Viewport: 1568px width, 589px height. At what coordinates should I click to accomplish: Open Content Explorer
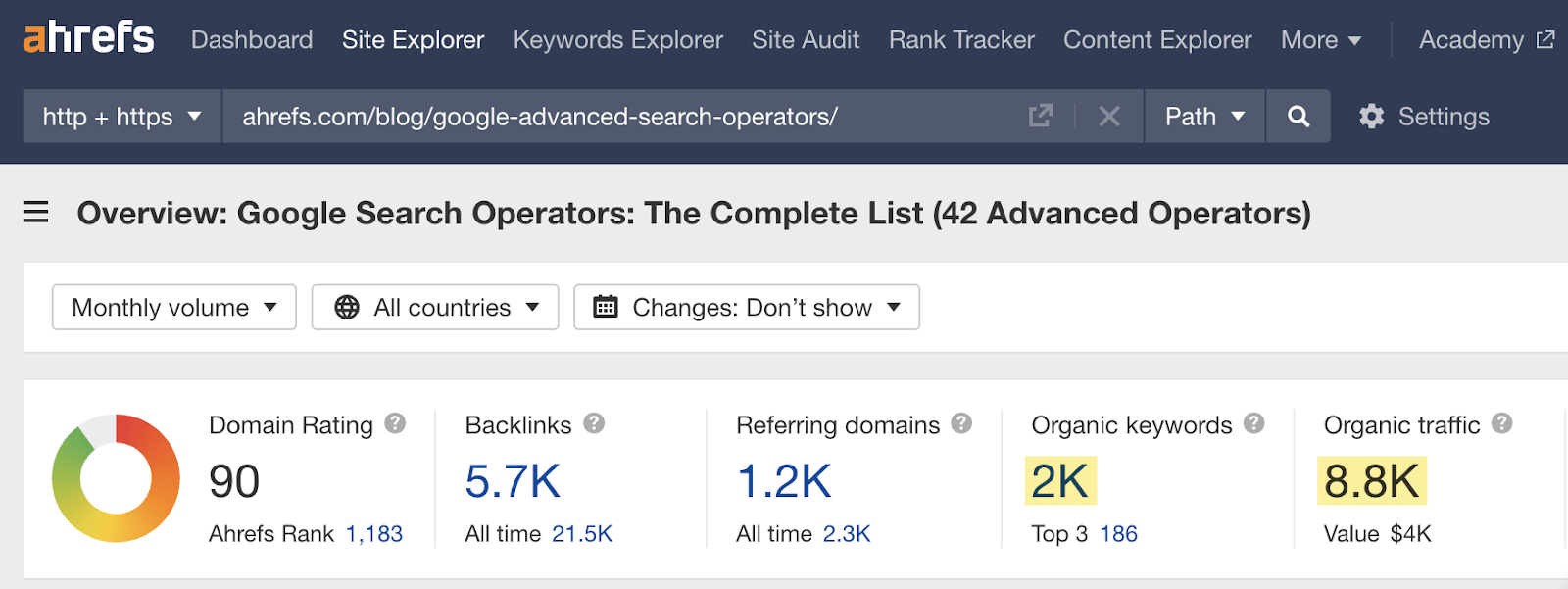1157,40
